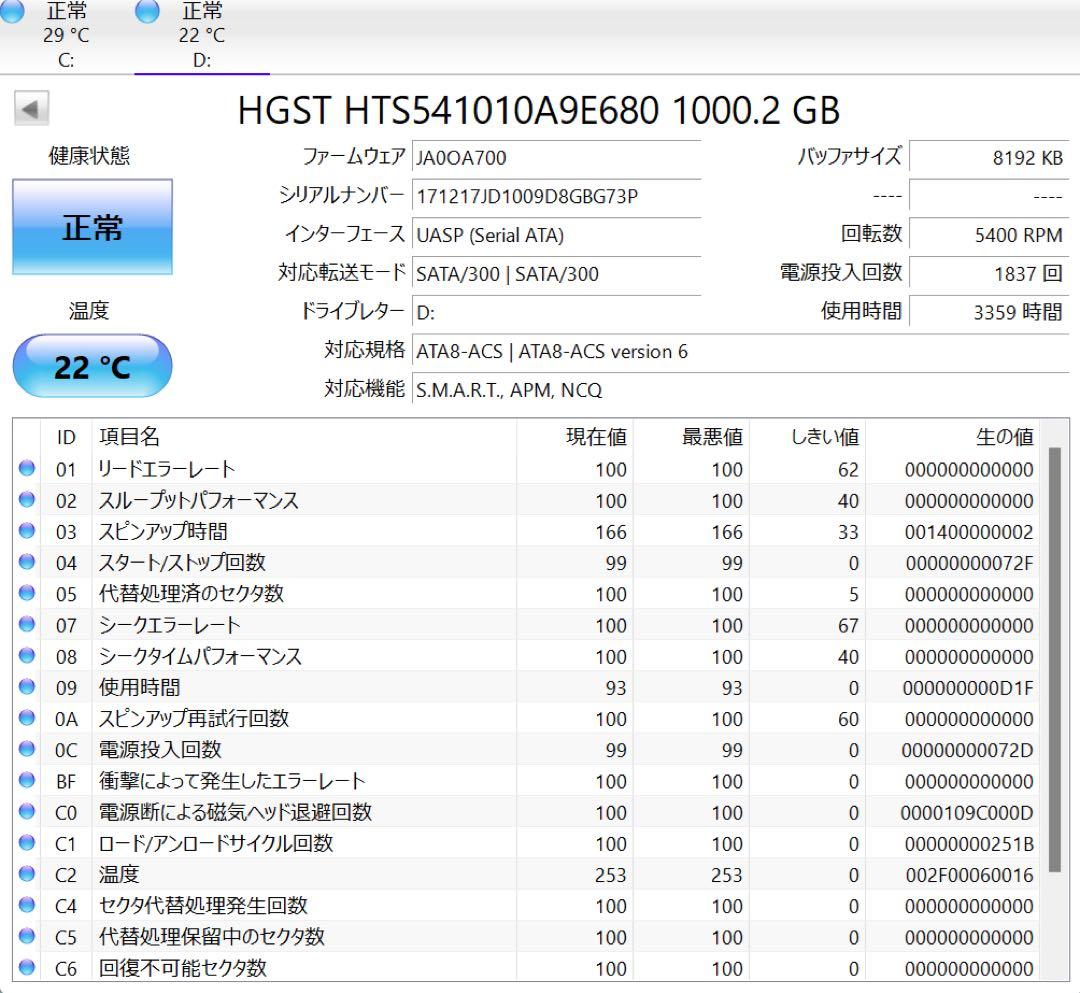The image size is (1080, 993).
Task: Click the status orb for ID 02
Action: pos(27,499)
